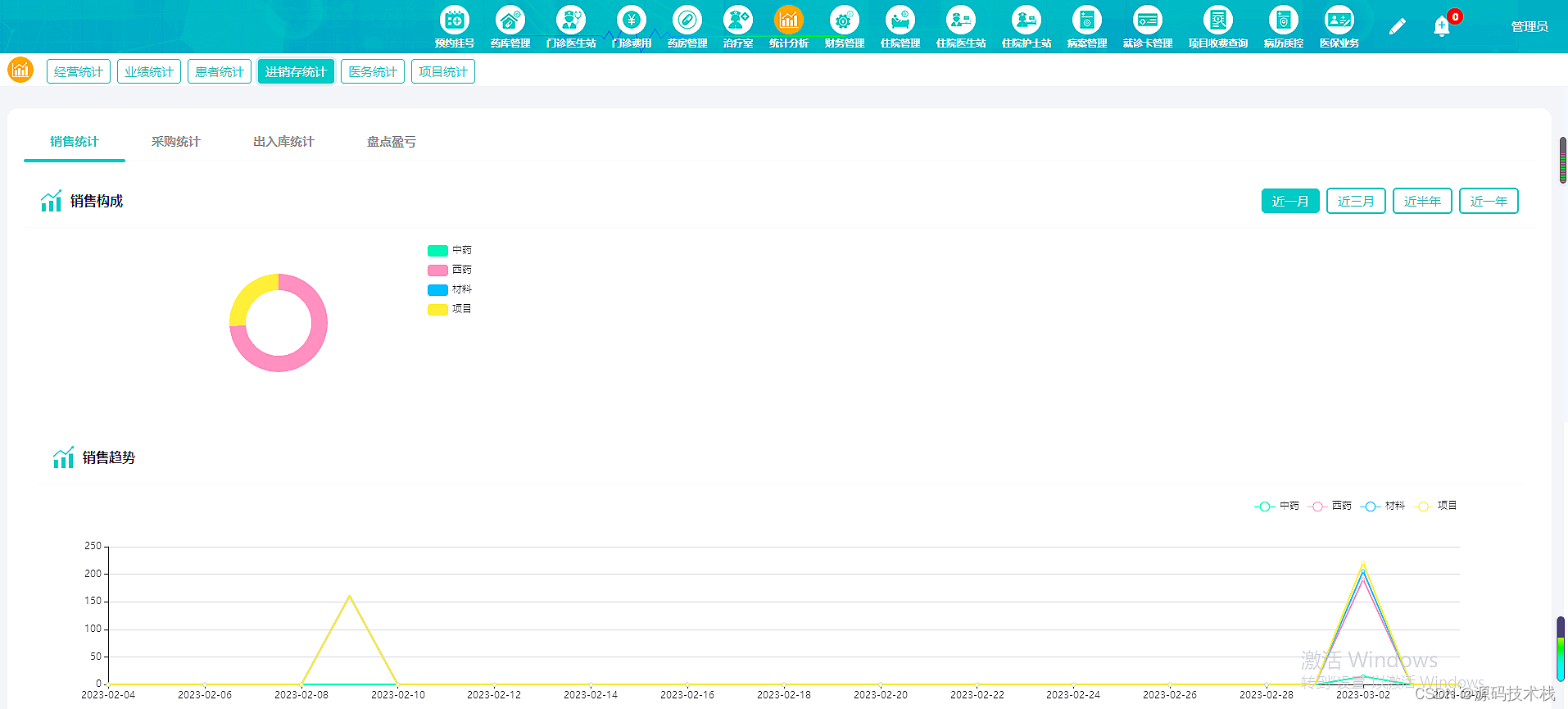Switch to 项目统计 tab
1568x709 pixels.
443,71
